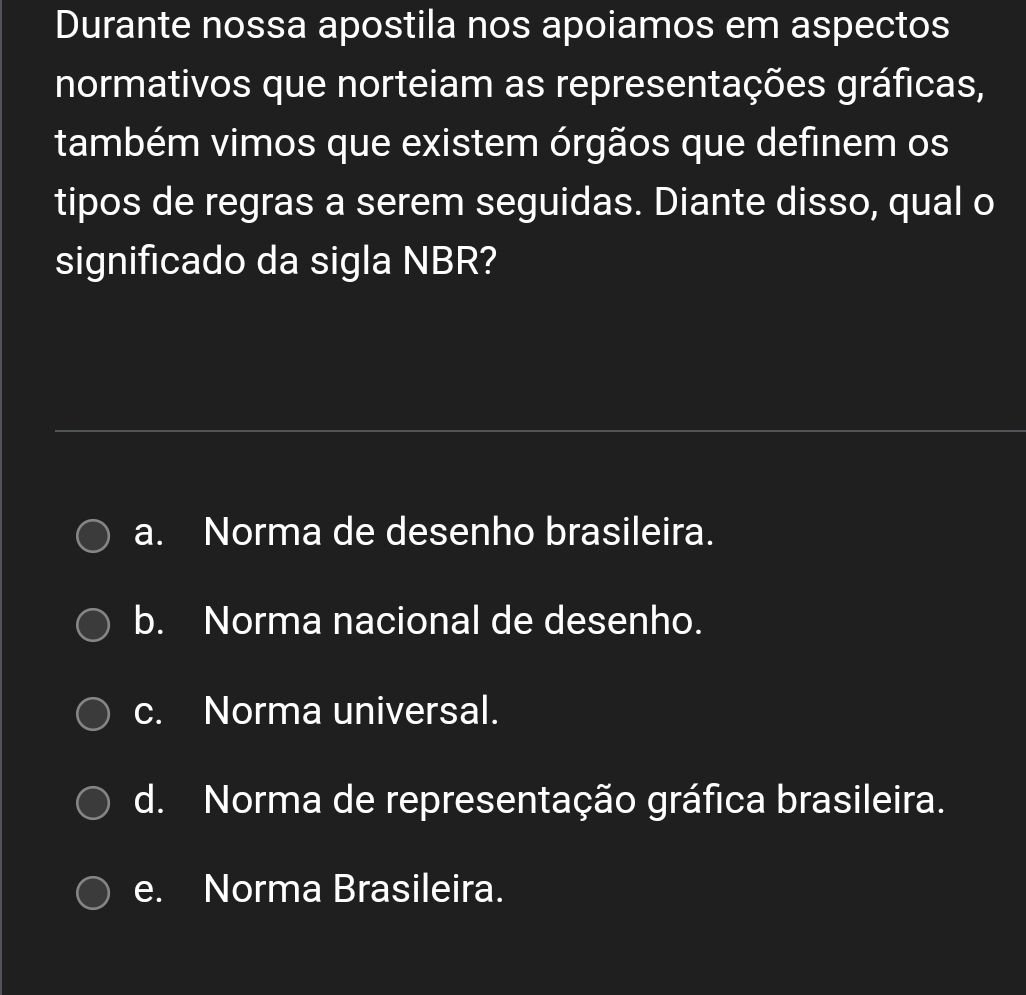Screen dimensions: 1026x995
Task: Pick the radio button for option e
Action: coord(95,893)
